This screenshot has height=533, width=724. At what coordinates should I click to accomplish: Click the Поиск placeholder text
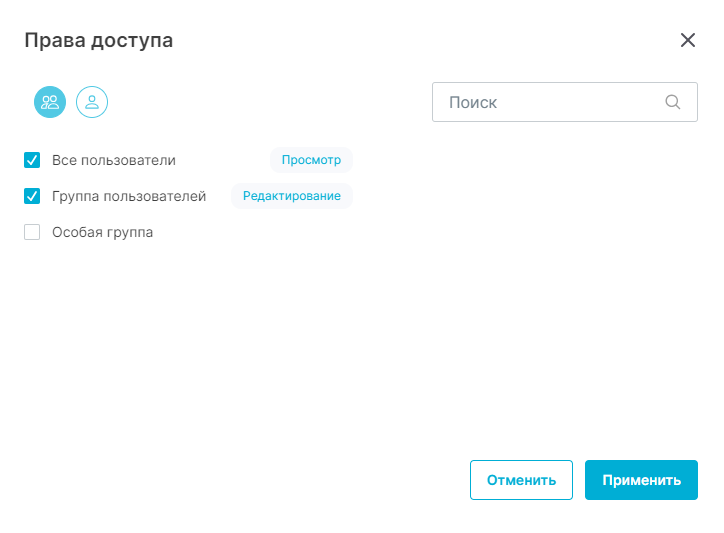click(473, 102)
